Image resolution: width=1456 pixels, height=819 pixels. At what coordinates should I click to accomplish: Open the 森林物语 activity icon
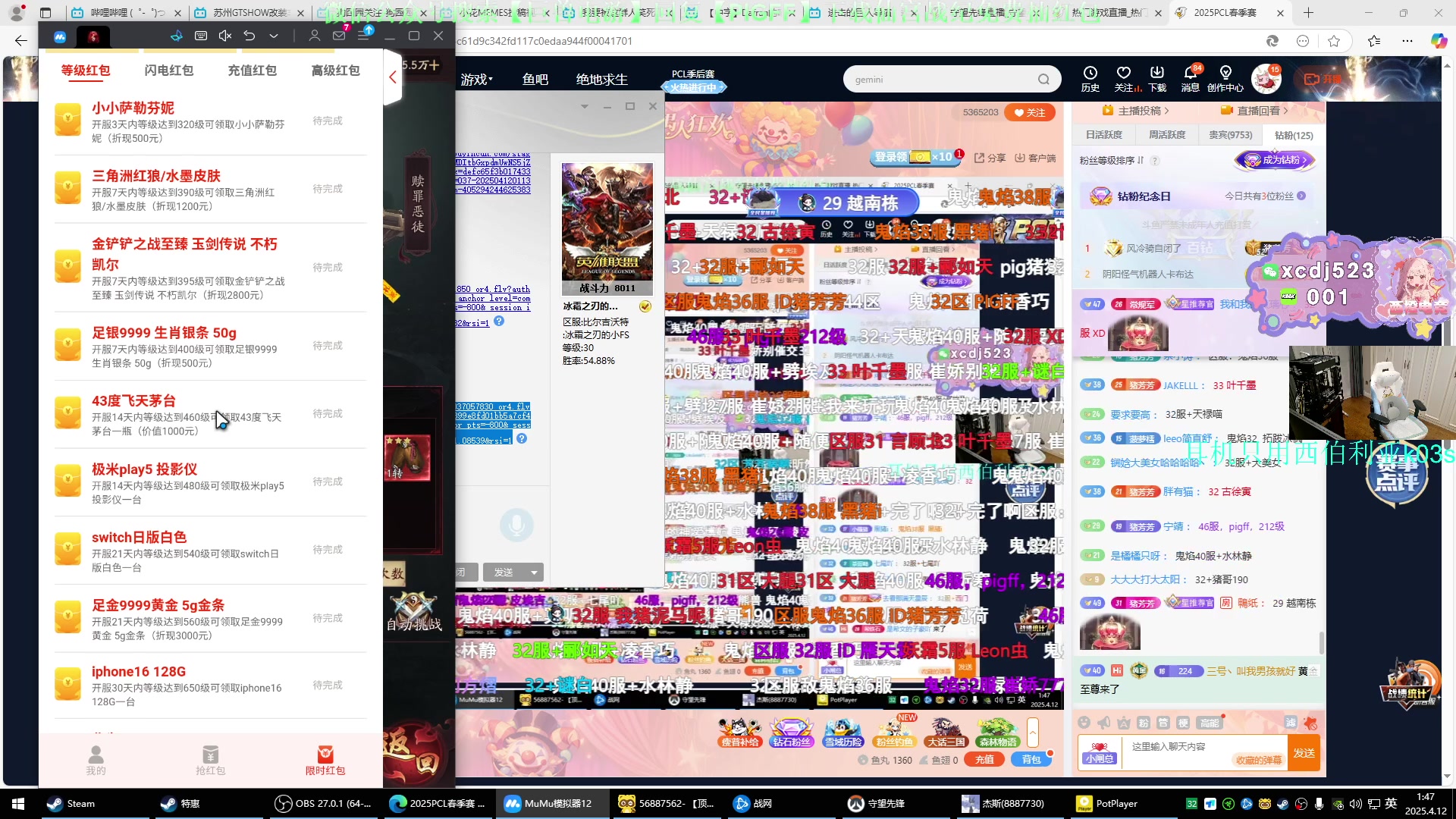coord(997,733)
